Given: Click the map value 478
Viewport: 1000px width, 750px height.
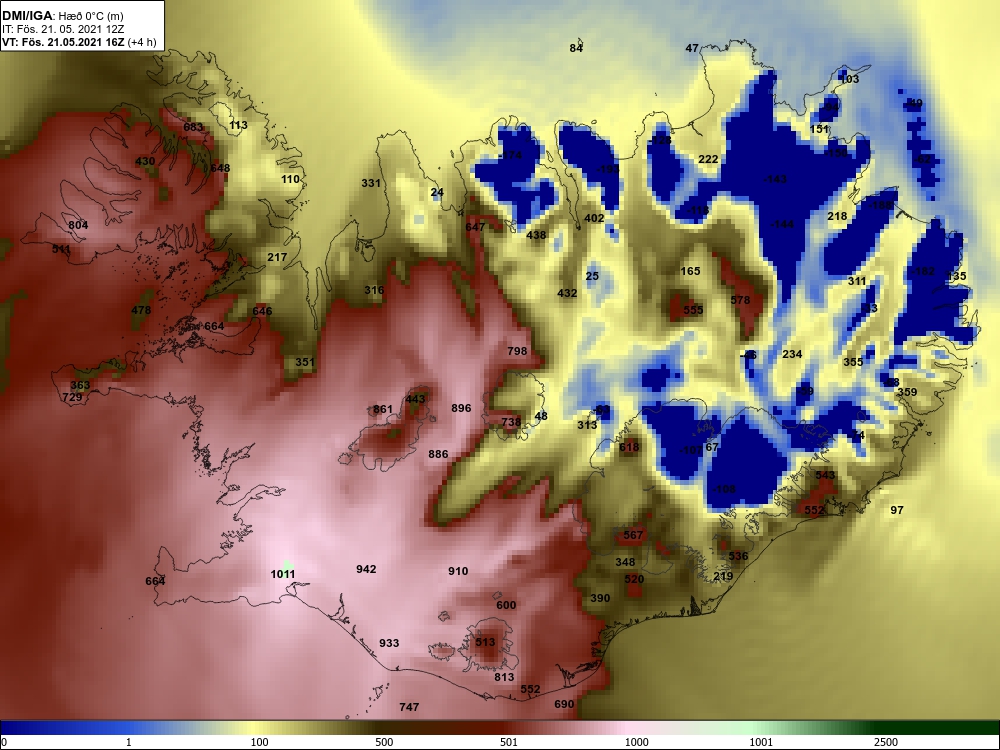Looking at the screenshot, I should click(141, 310).
